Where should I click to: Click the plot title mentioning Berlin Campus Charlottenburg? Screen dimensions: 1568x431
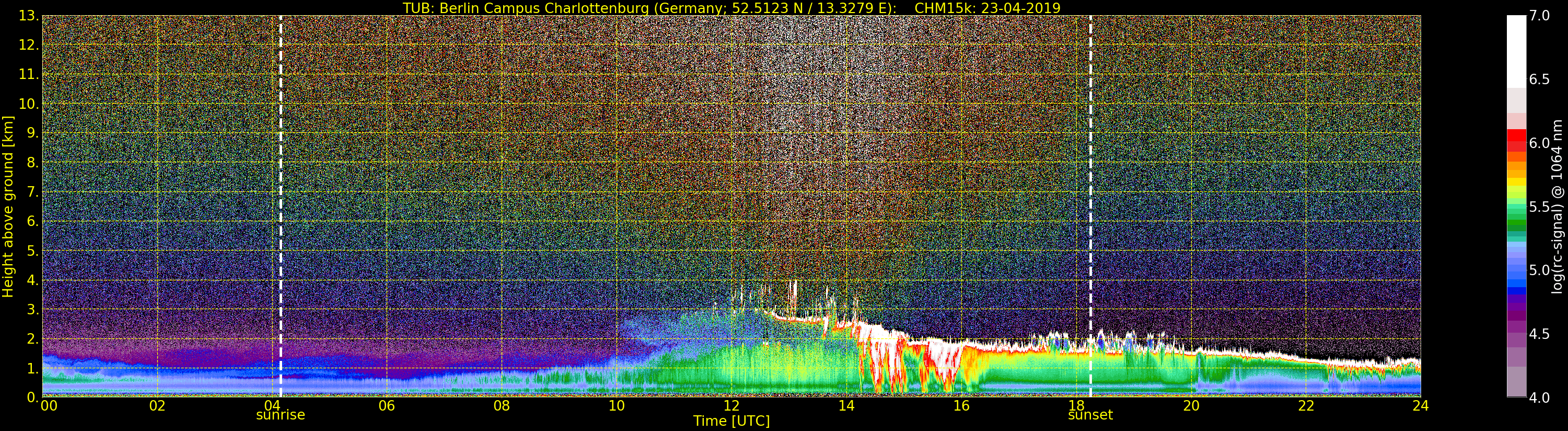[x=731, y=8]
